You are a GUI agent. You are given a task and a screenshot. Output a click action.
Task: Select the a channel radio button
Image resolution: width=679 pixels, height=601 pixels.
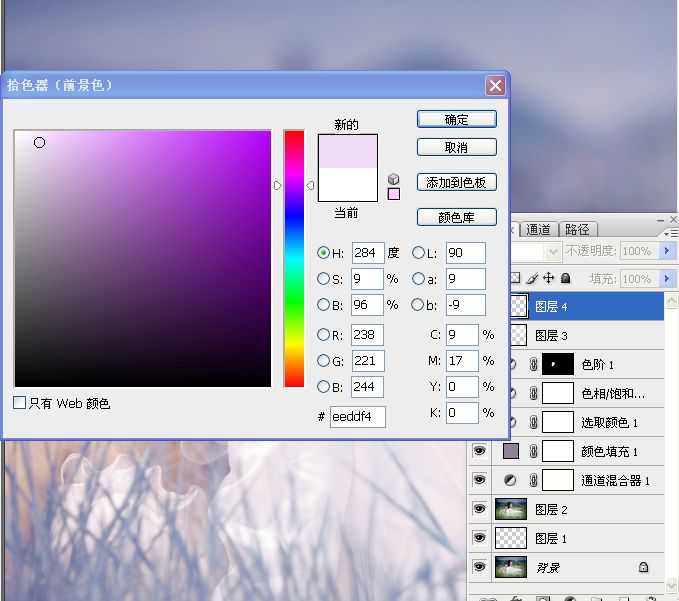point(418,278)
